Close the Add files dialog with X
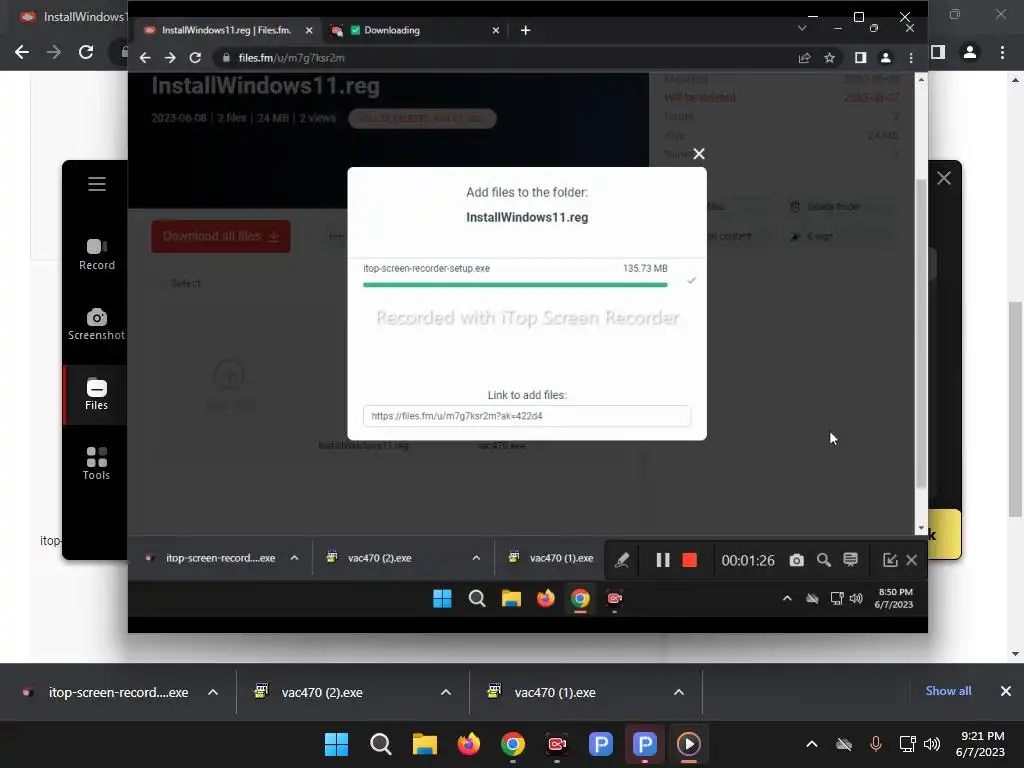The image size is (1024, 768). click(x=699, y=153)
